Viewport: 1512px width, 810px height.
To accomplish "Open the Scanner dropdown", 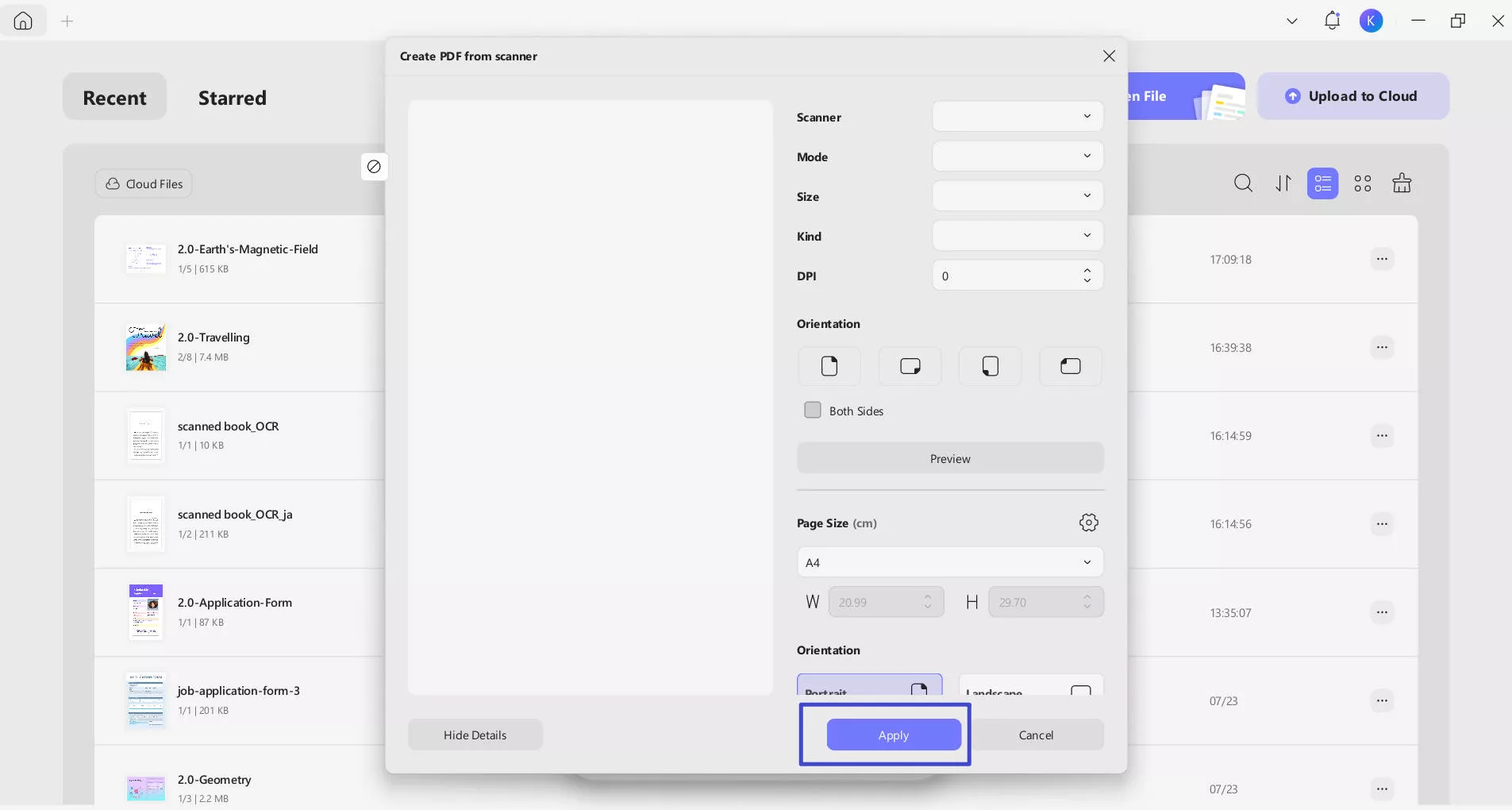I will tap(1017, 117).
